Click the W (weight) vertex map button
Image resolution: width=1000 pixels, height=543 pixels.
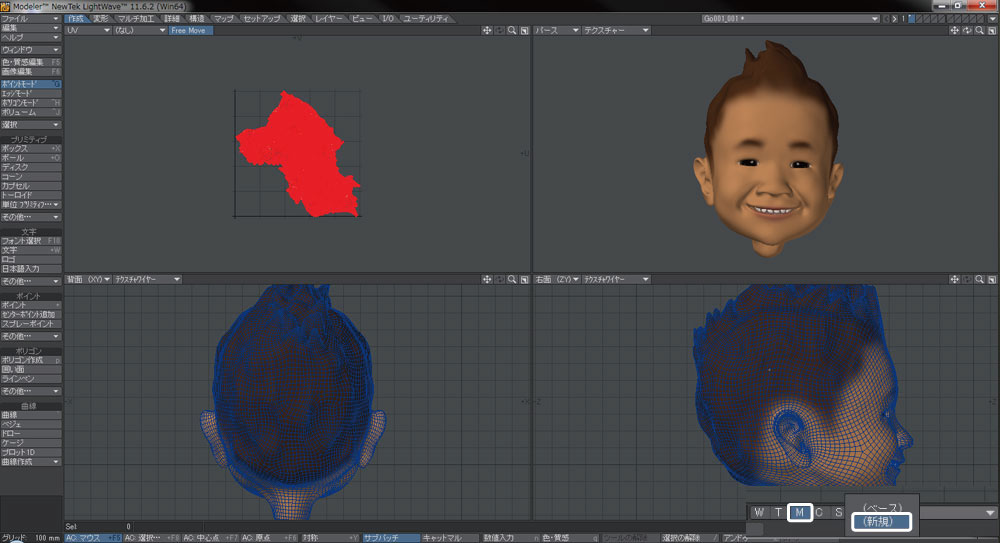pyautogui.click(x=759, y=513)
